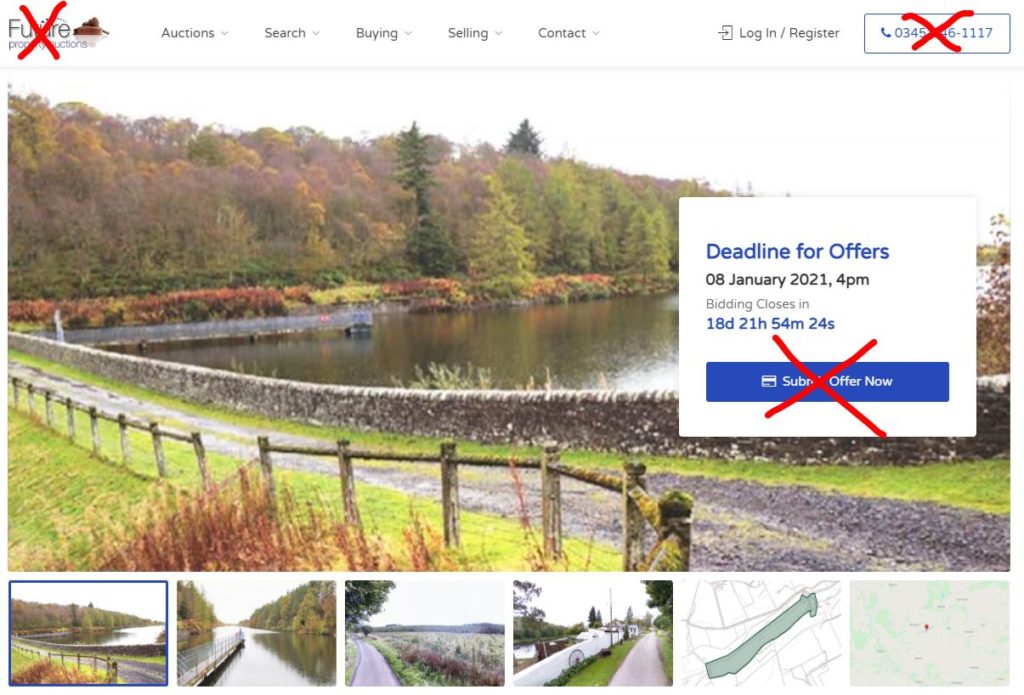Call the 0345 phone number button
1024x695 pixels.
click(x=936, y=33)
